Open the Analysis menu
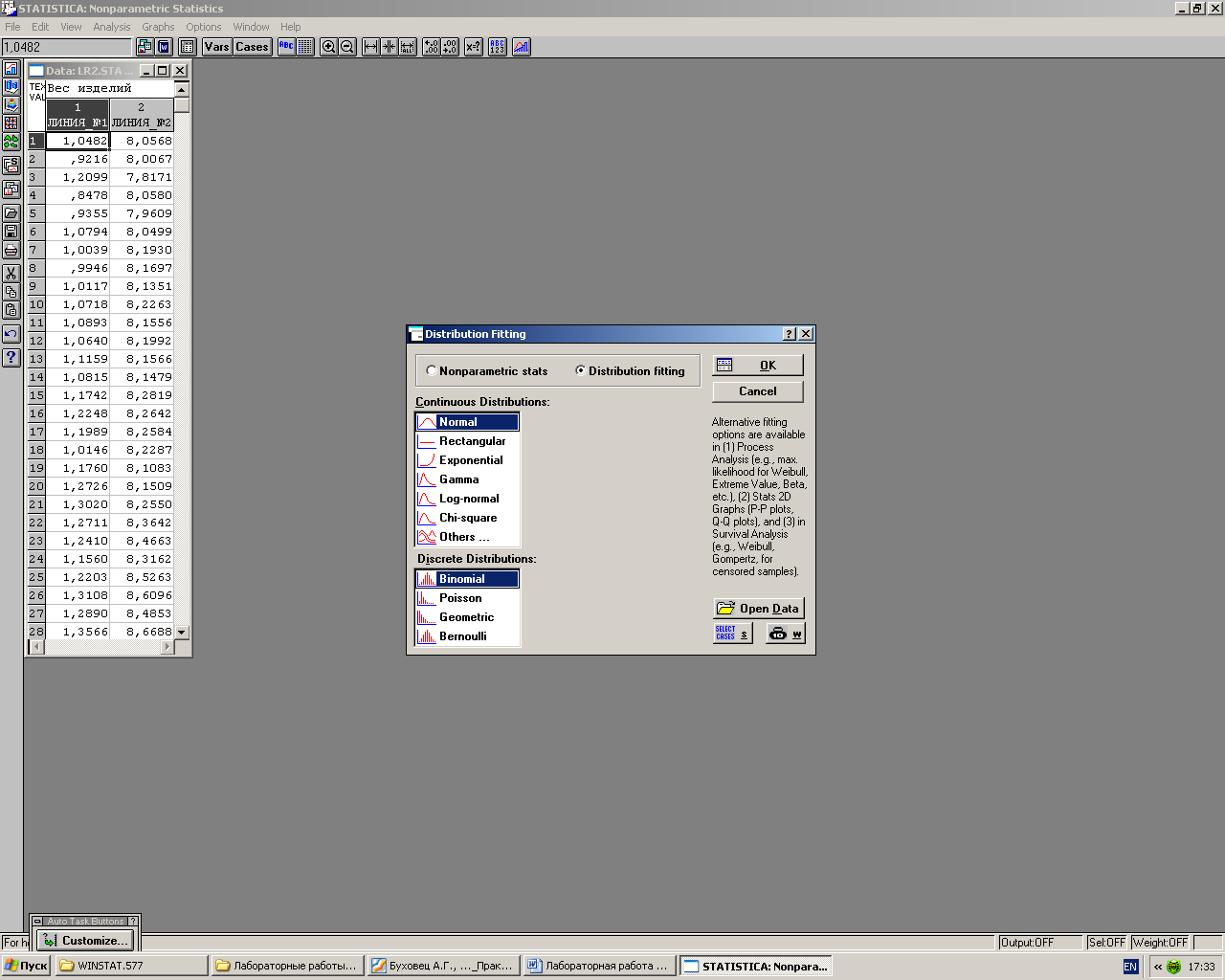The height and width of the screenshot is (980, 1225). point(112,27)
